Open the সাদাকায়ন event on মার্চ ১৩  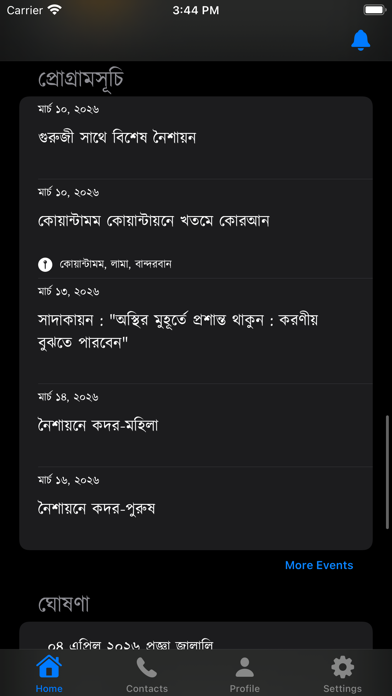coord(196,331)
